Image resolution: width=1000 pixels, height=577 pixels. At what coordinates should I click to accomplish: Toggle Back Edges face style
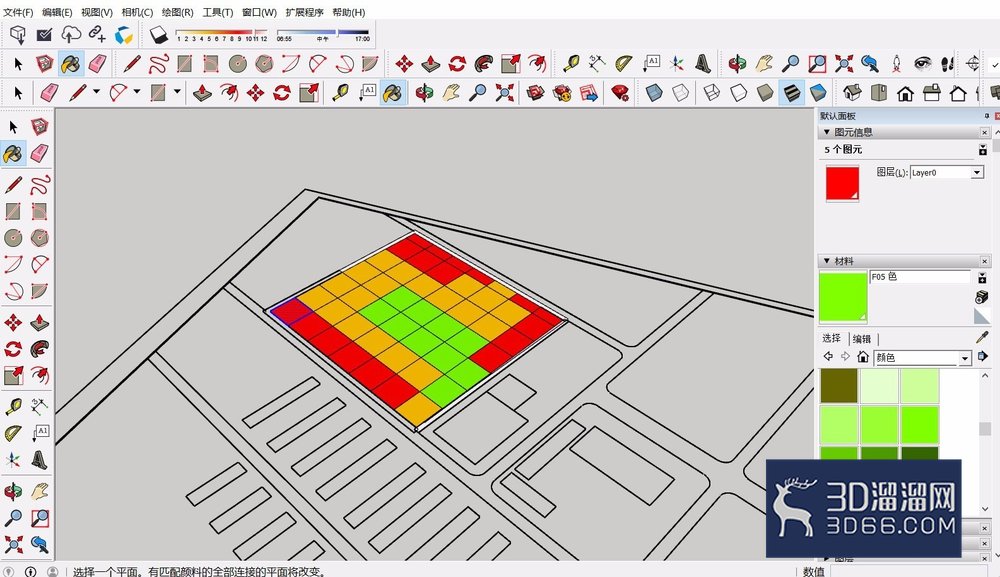pos(680,93)
